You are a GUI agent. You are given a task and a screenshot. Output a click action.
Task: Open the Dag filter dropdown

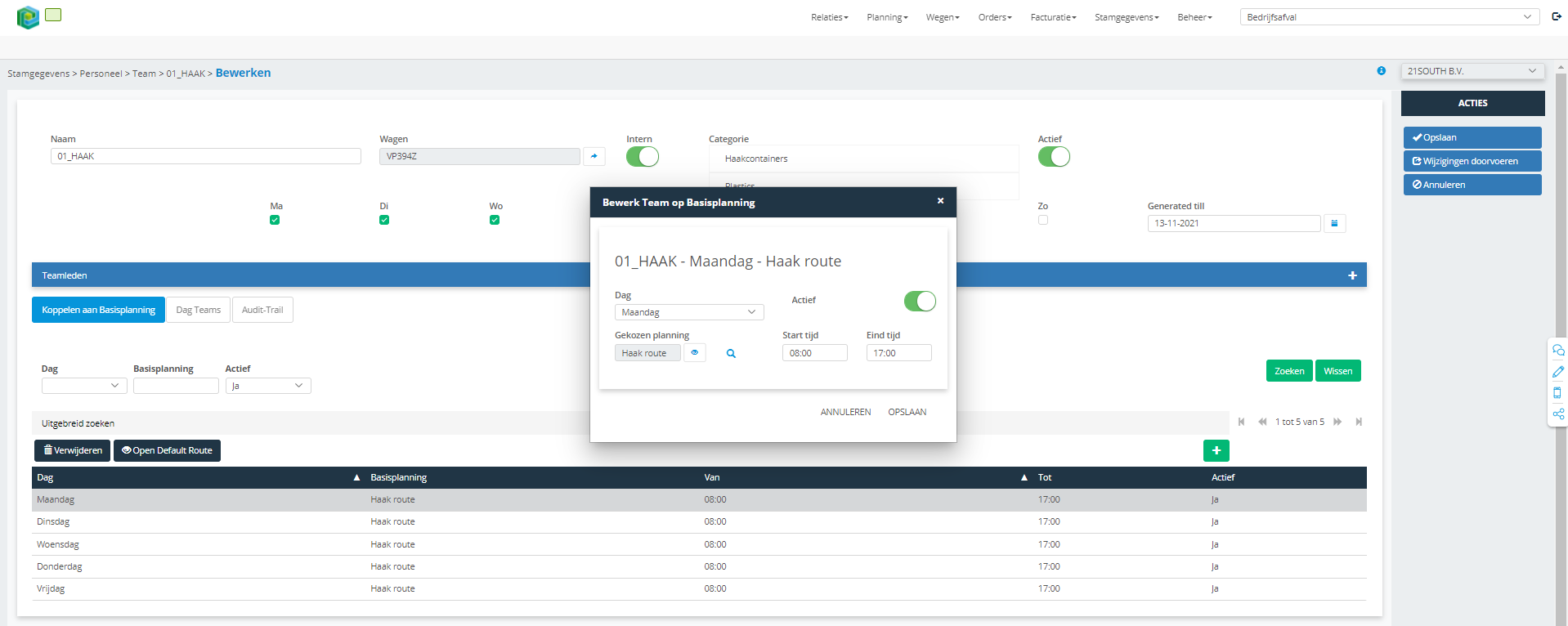[x=84, y=386]
